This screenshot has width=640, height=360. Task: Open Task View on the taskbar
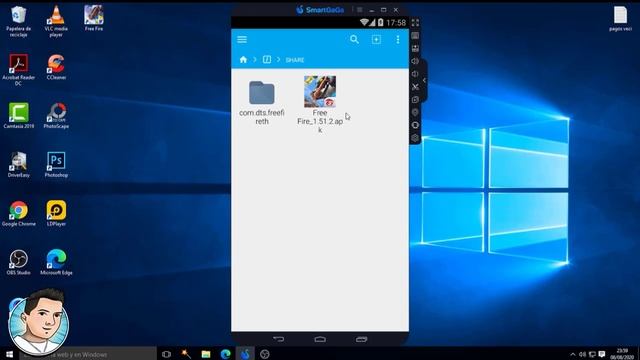[166, 354]
